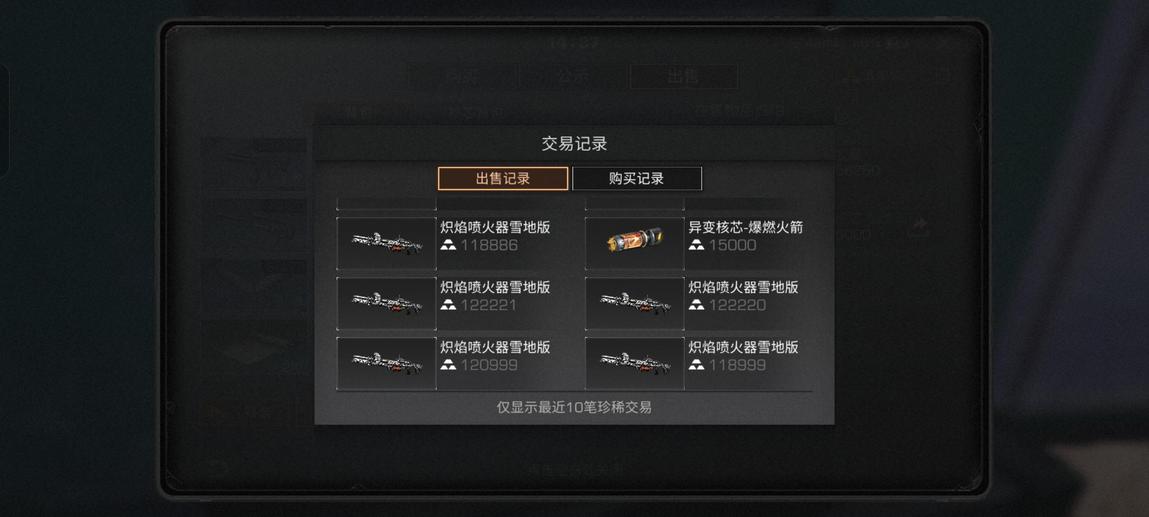The image size is (1149, 517).
Task: Click the 15000 price value
Action: 732,245
